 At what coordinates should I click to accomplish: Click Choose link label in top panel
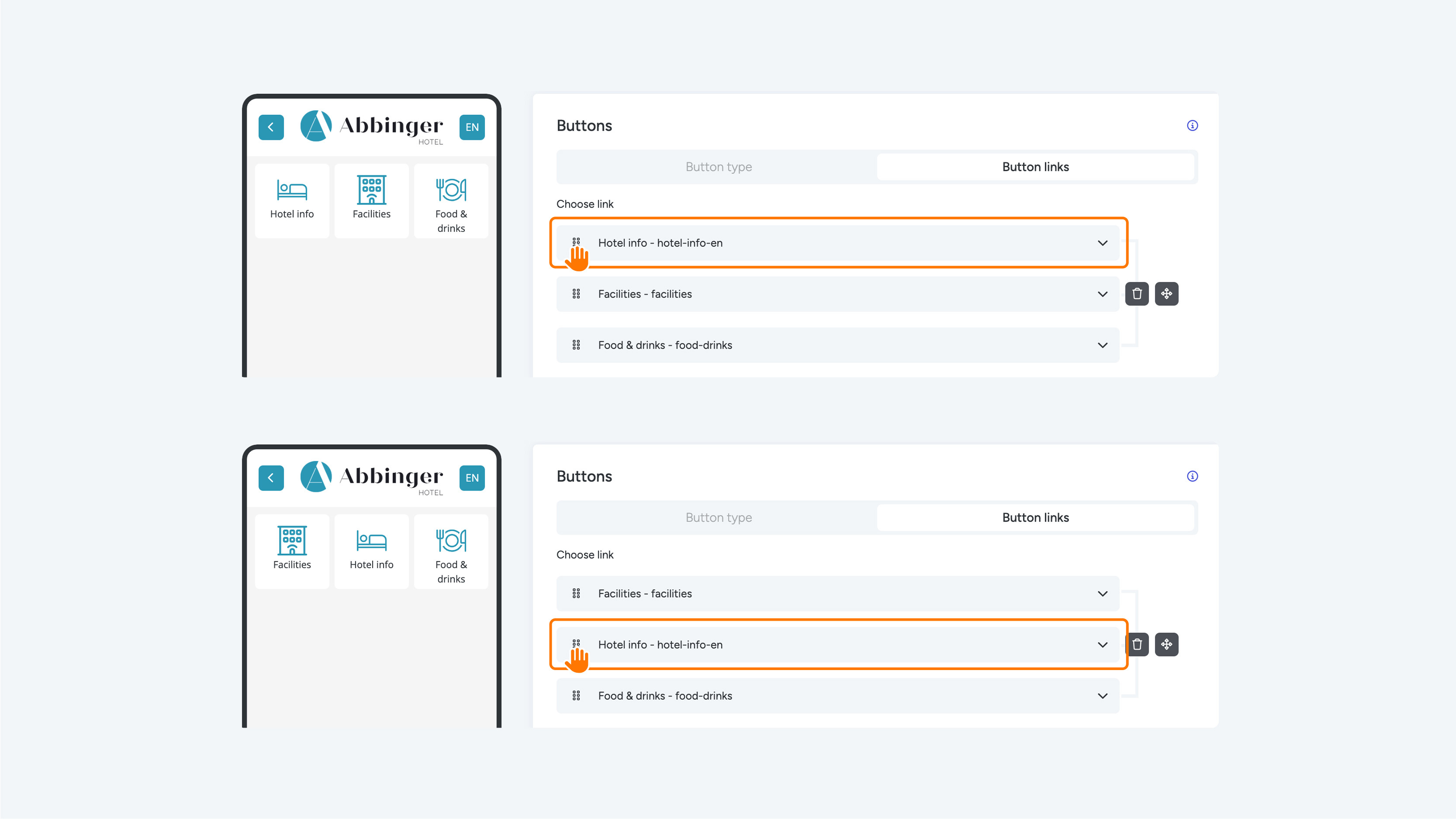click(x=584, y=204)
